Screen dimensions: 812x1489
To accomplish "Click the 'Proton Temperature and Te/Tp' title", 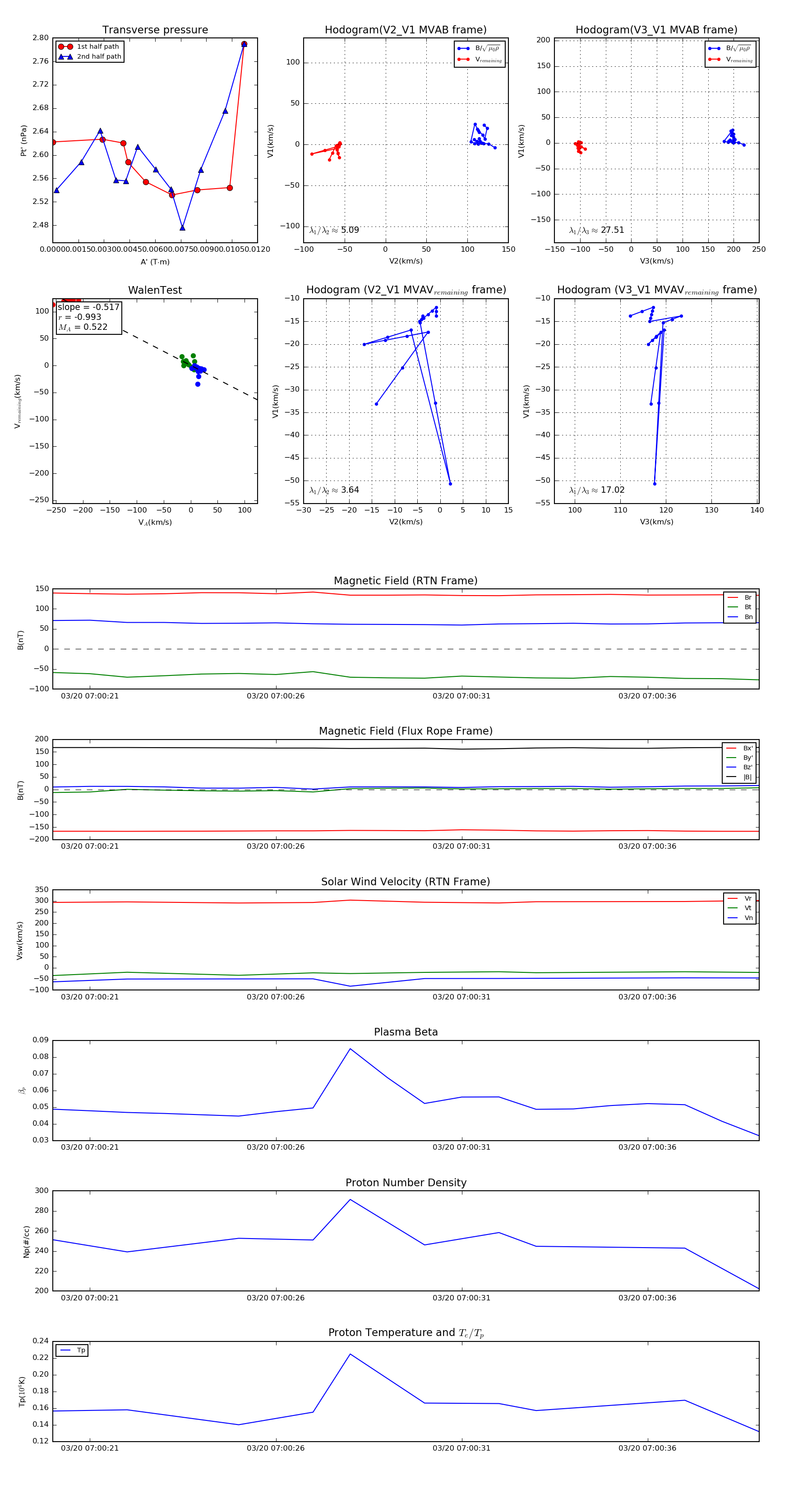I will tap(406, 1333).
